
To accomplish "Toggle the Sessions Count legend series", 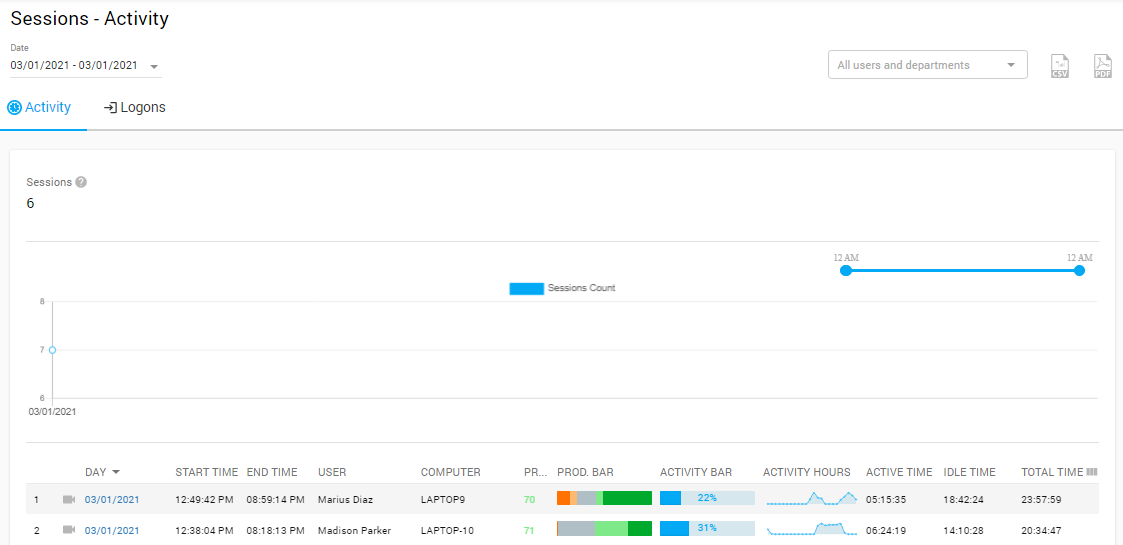I will (x=527, y=288).
